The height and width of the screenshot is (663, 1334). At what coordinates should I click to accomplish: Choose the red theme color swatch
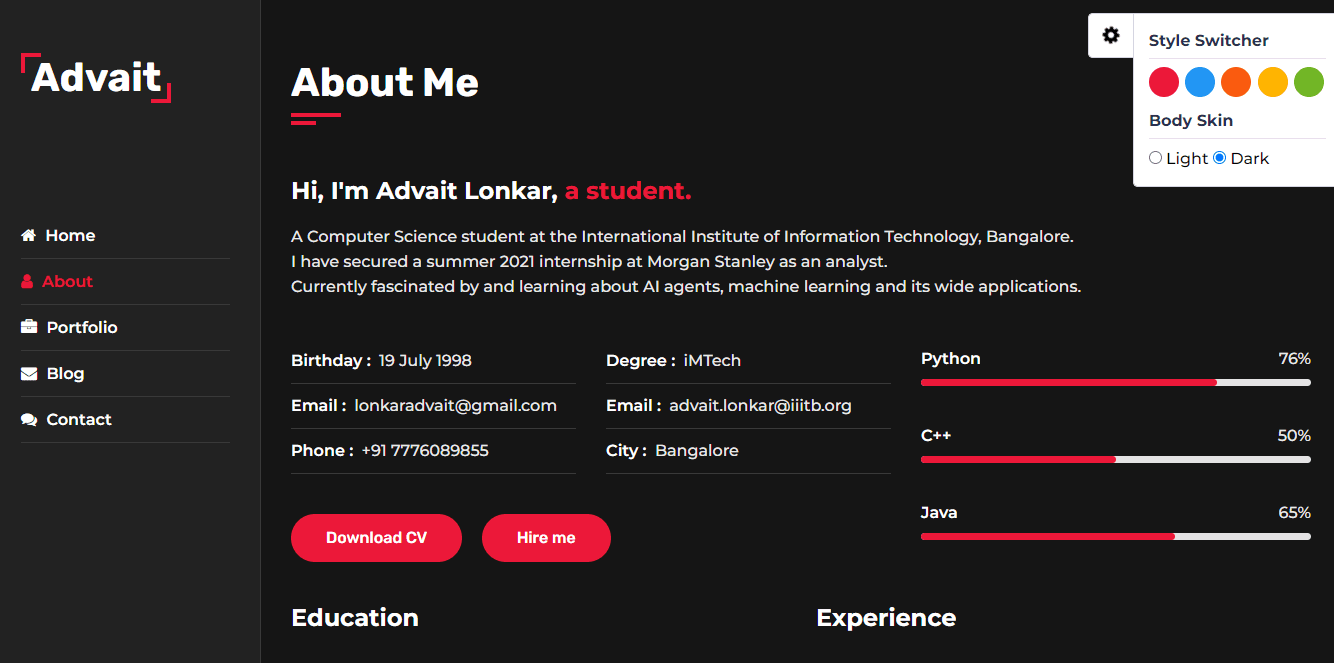click(x=1164, y=82)
